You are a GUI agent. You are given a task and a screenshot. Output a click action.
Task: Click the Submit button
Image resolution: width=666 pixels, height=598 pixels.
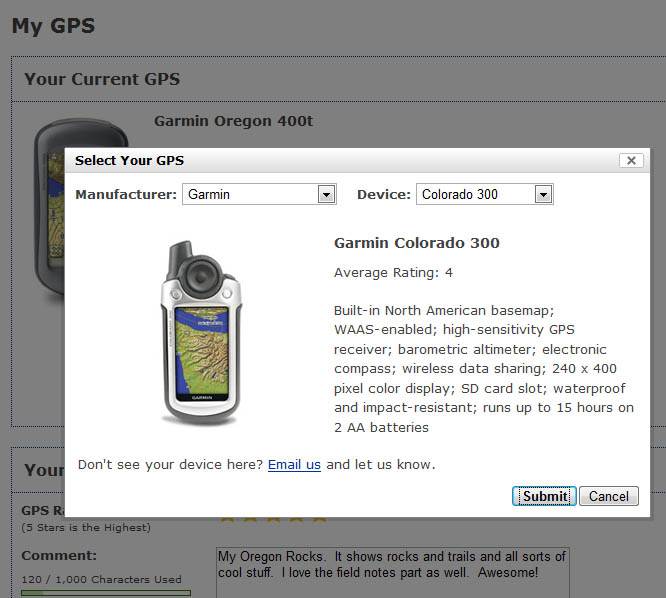coord(544,496)
